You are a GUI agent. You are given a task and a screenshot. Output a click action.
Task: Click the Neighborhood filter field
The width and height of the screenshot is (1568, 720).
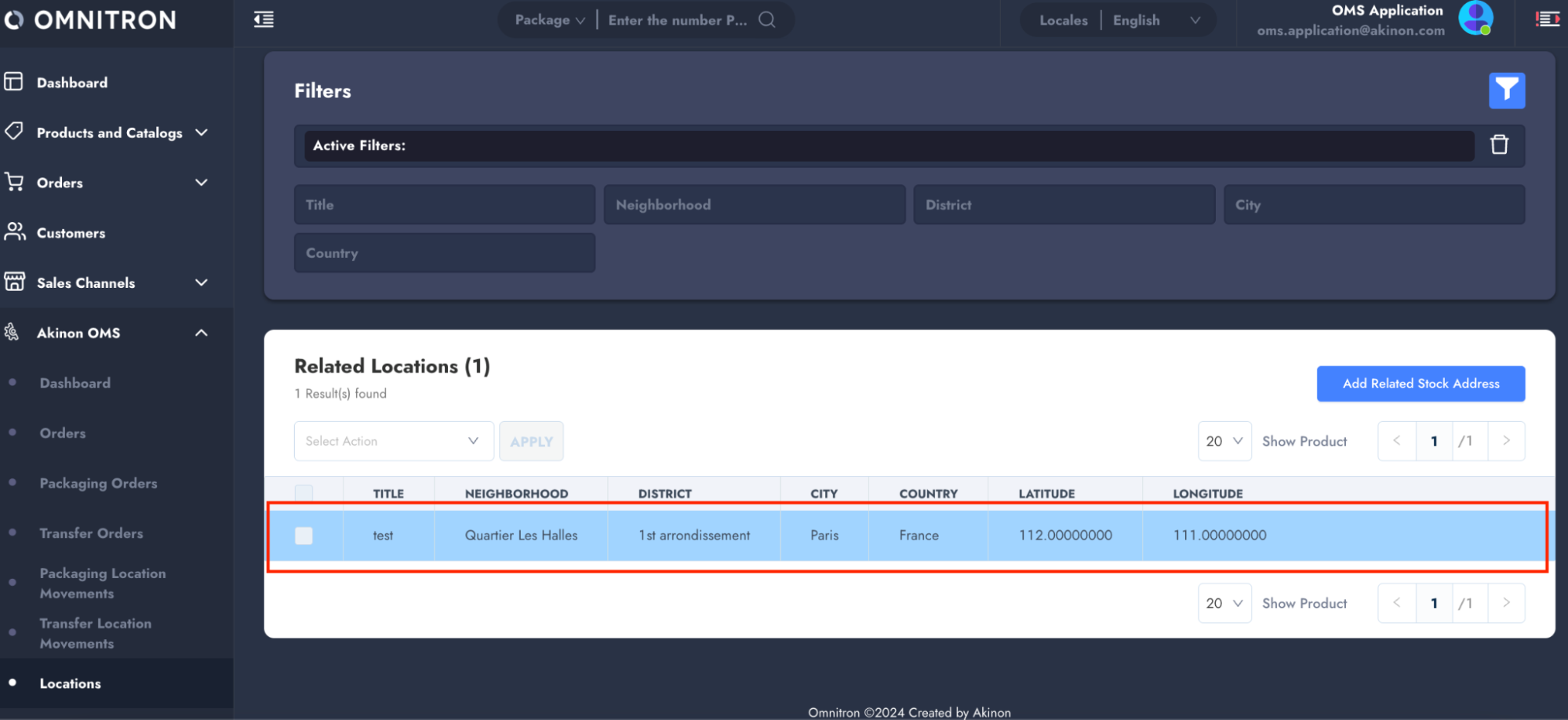point(754,205)
